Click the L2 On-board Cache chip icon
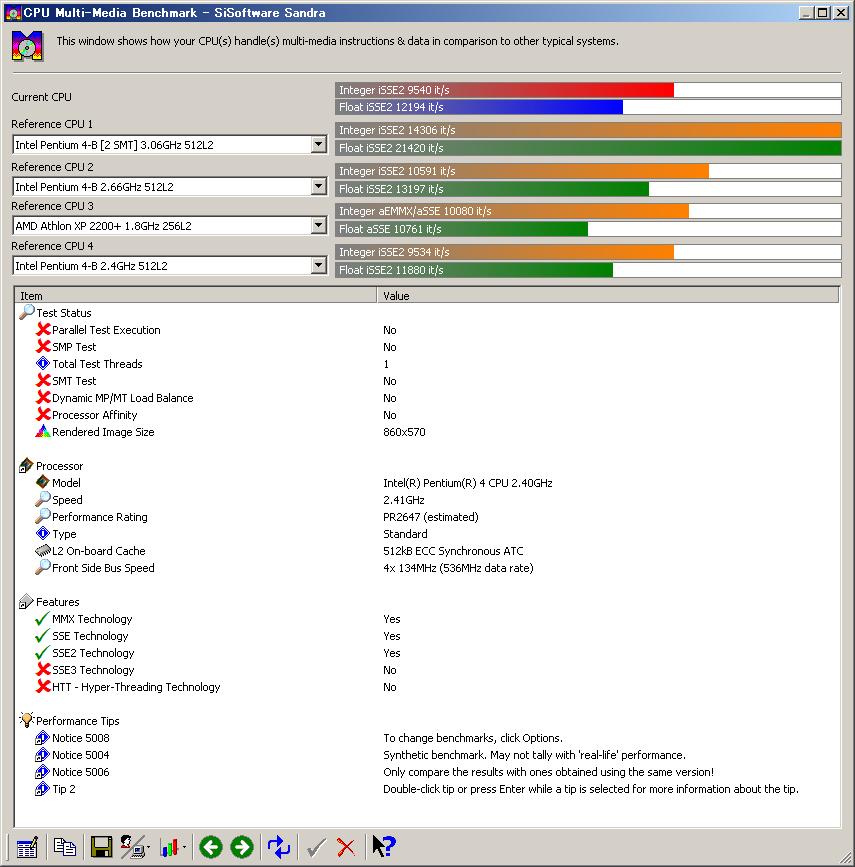 point(43,551)
